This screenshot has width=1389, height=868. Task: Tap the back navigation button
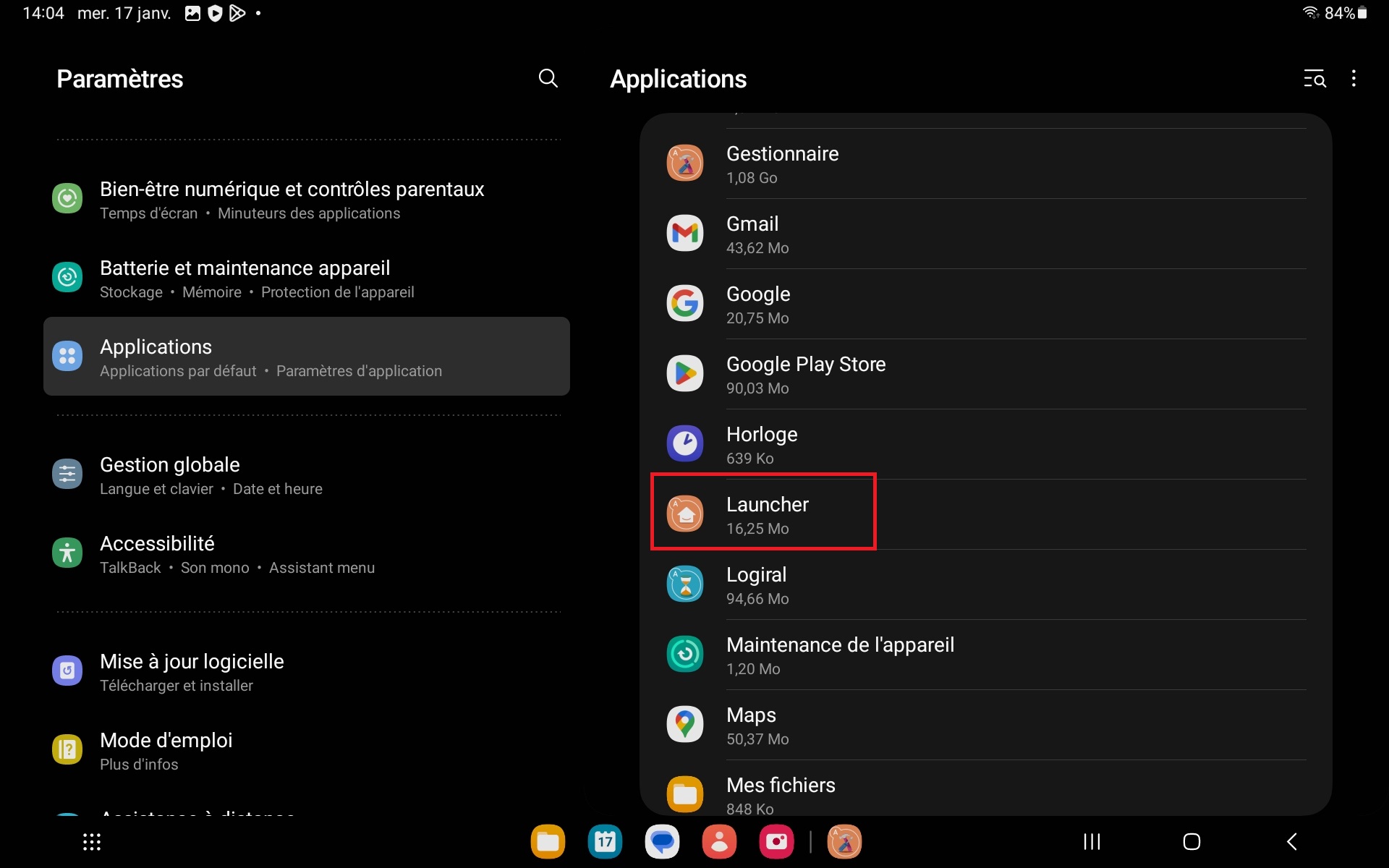pyautogui.click(x=1292, y=842)
